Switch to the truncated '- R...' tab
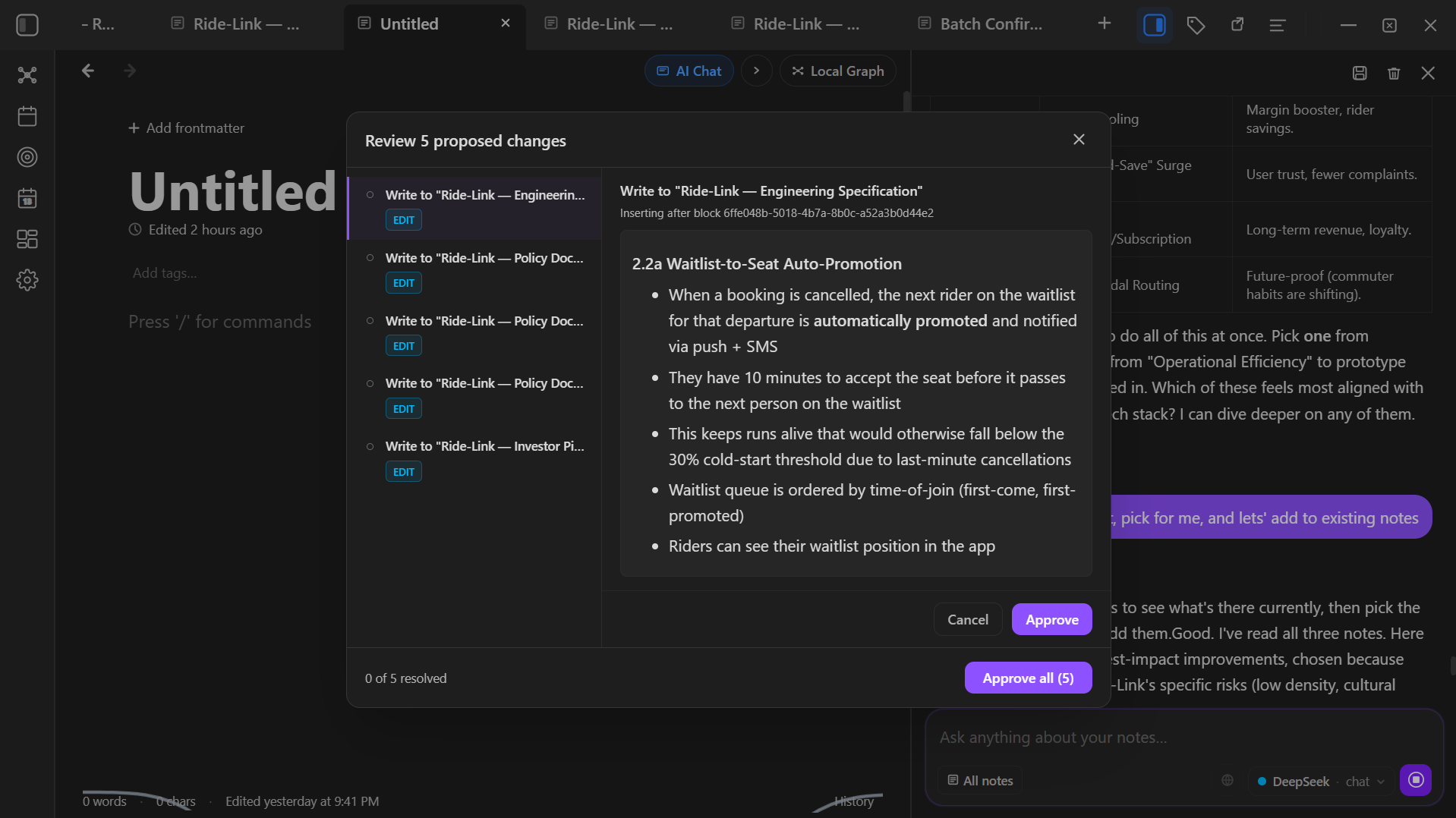The width and height of the screenshot is (1456, 818). point(97,24)
